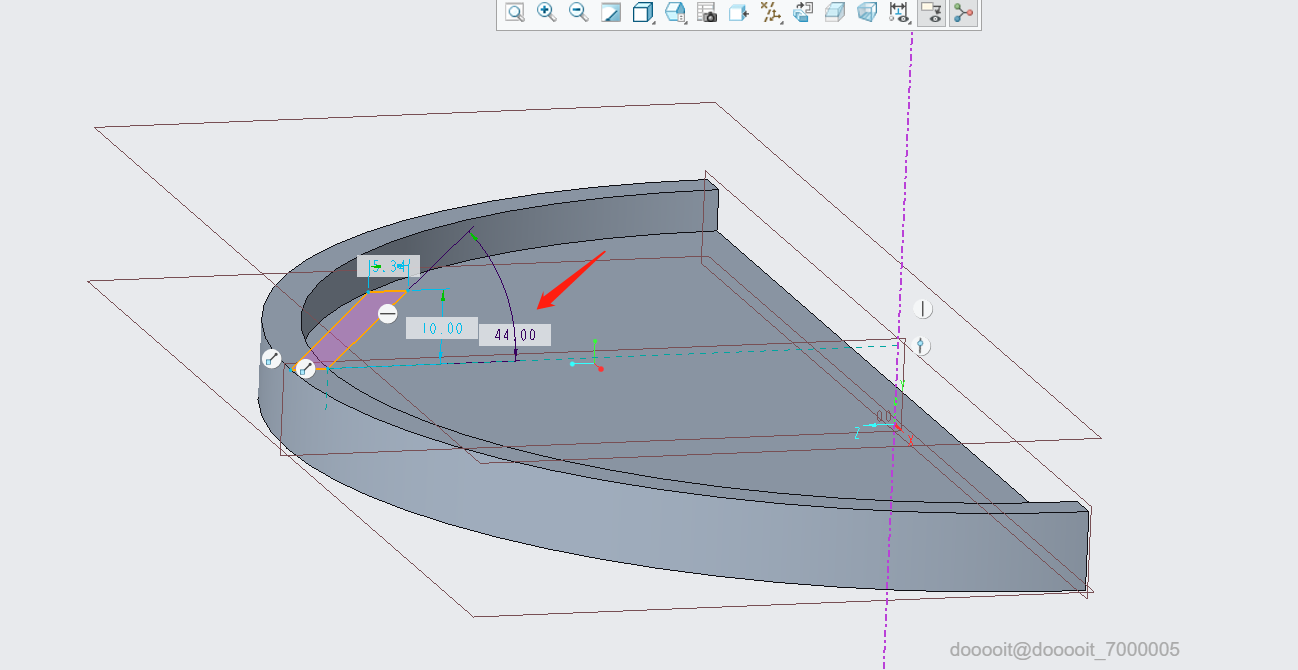
Task: Toggle the dimension display icon
Action: coord(899,13)
